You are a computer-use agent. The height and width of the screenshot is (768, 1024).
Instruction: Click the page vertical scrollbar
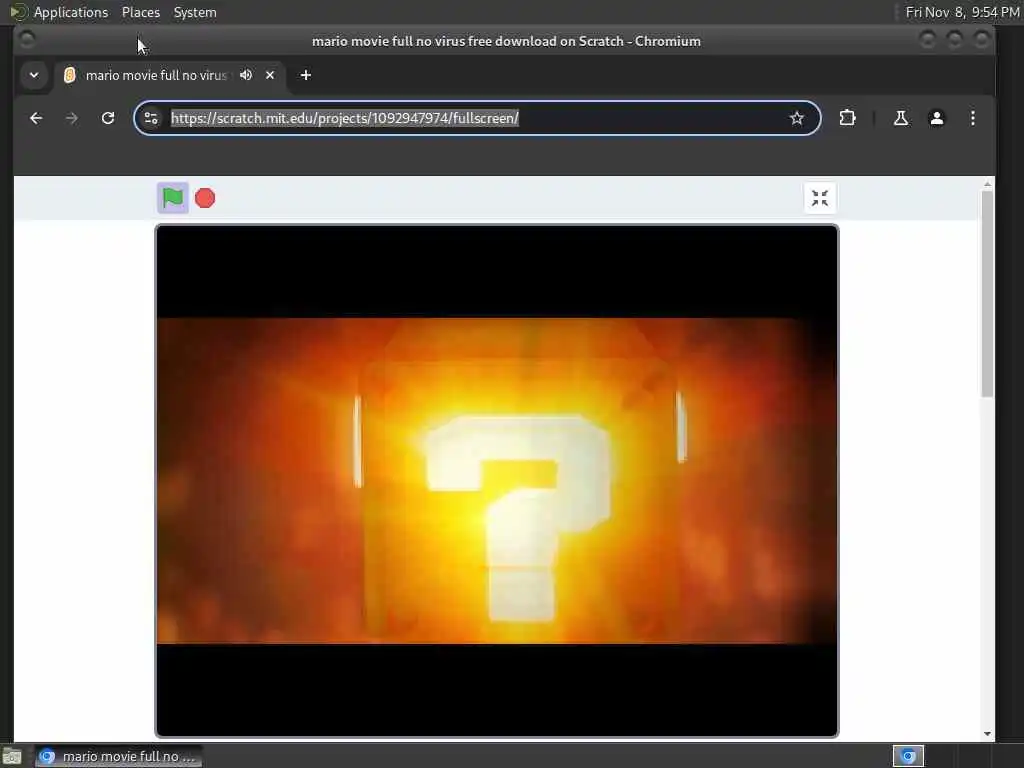click(987, 294)
